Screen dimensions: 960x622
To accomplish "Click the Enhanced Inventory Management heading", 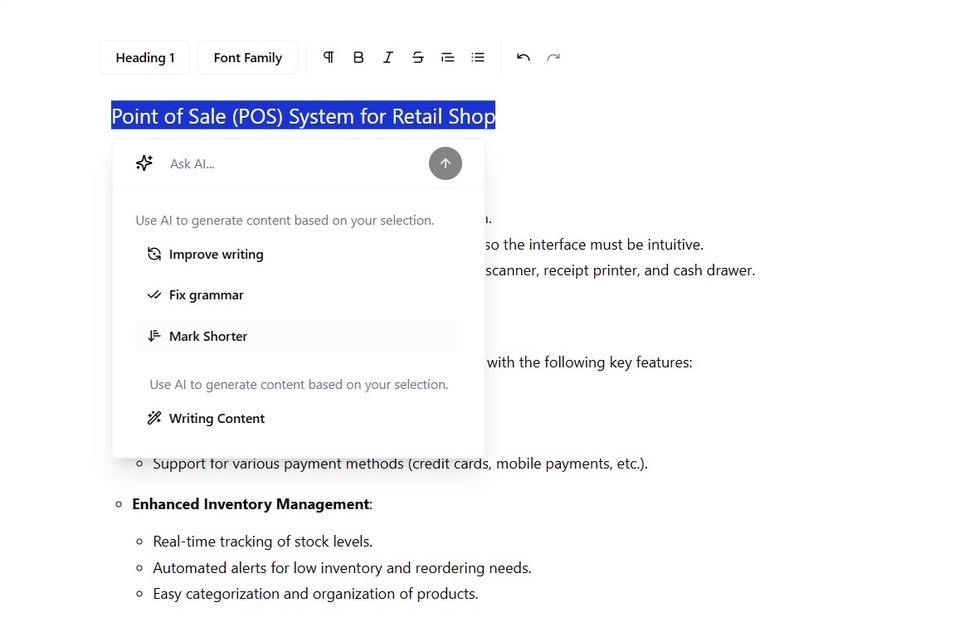I will click(250, 504).
